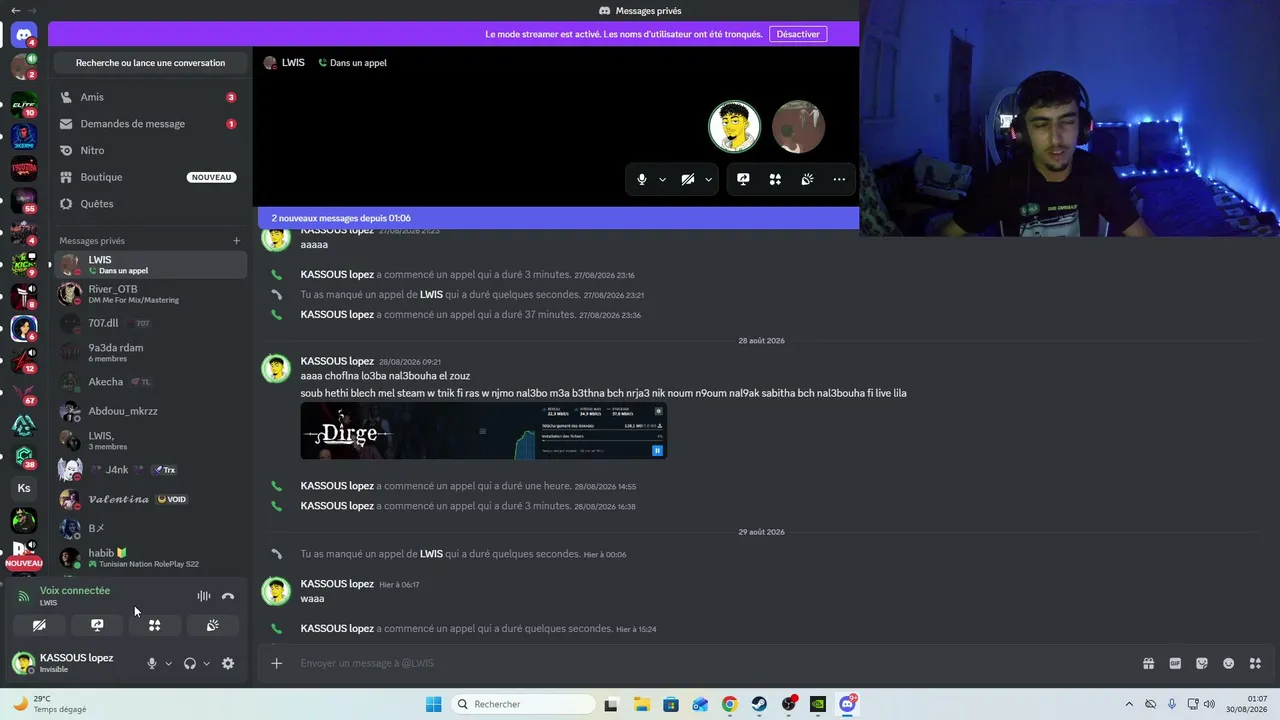Open user settings gear
Viewport: 1280px width, 720px height.
(228, 663)
